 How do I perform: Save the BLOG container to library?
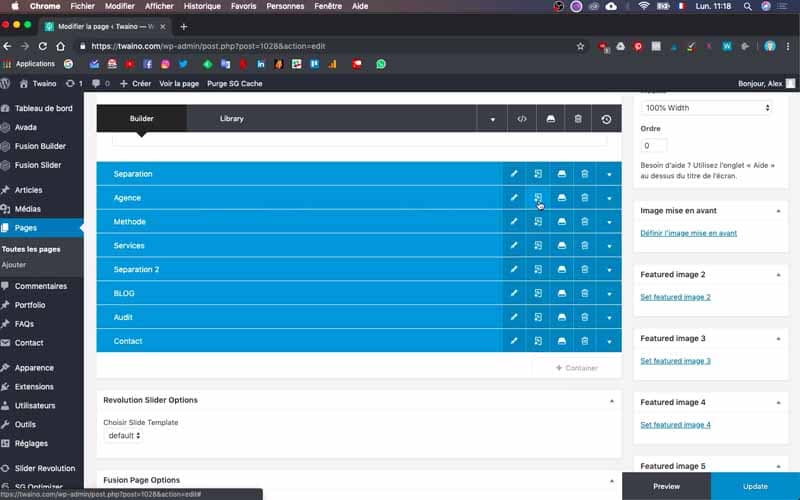[x=562, y=293]
